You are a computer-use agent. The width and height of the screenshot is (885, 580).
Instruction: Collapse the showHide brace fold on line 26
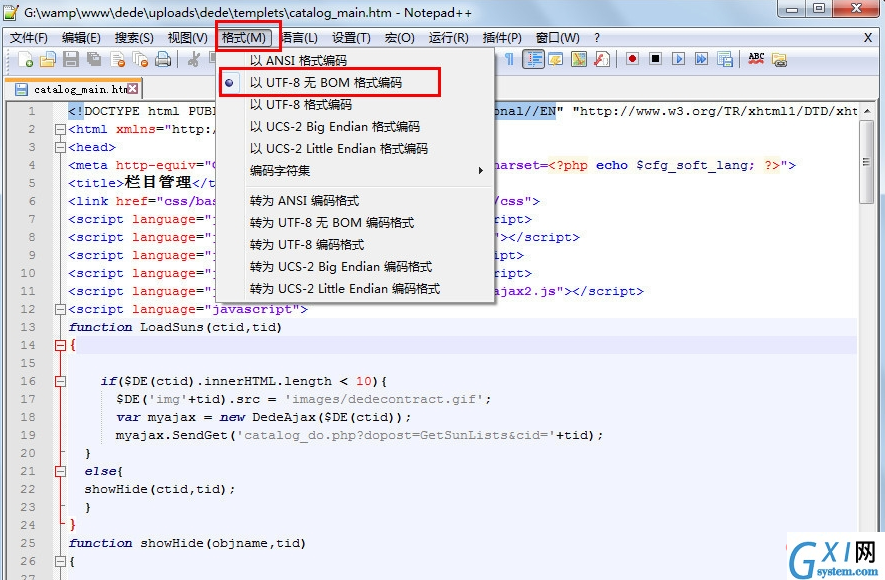click(x=60, y=561)
